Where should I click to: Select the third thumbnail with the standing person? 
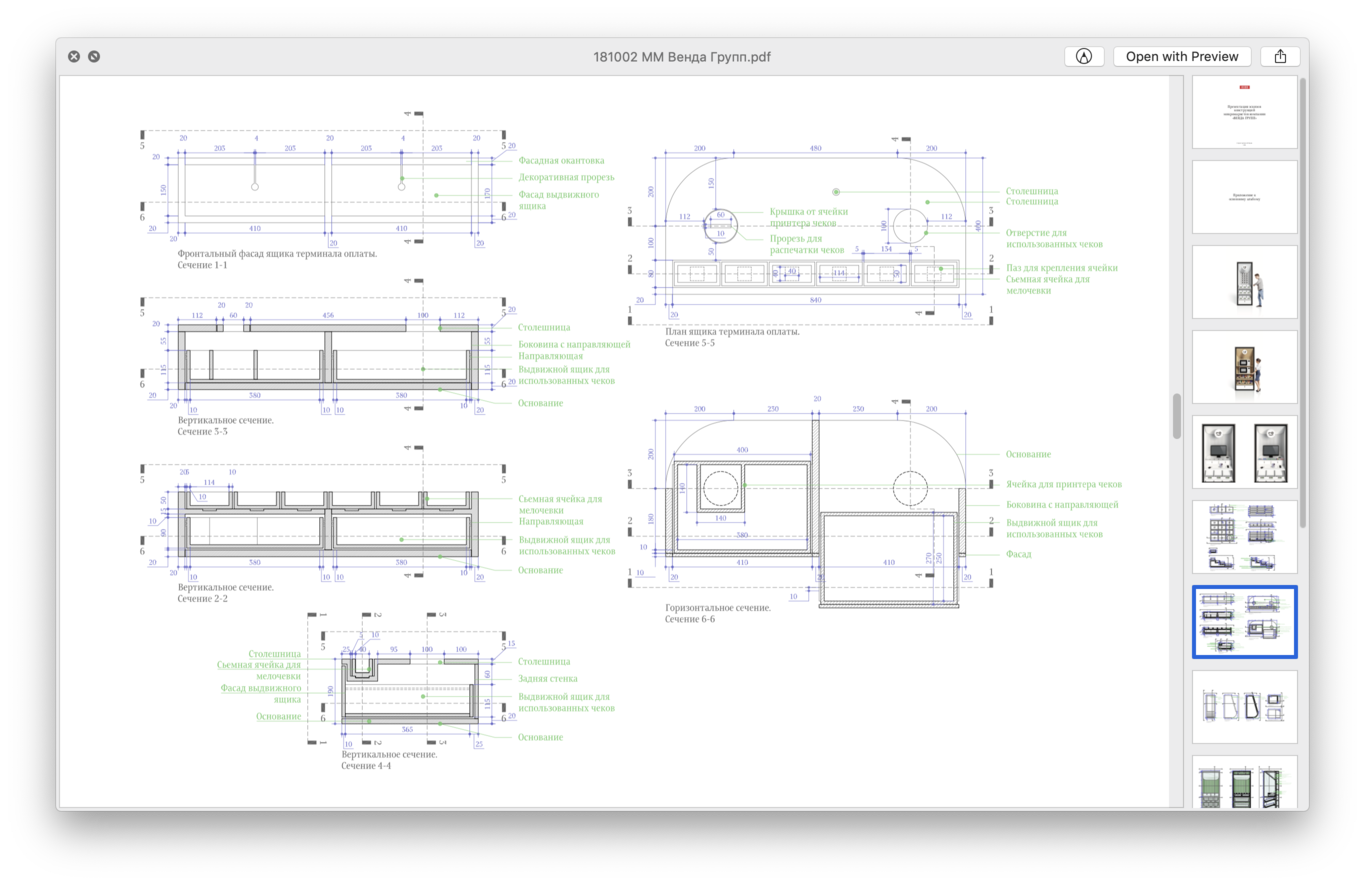coord(1244,282)
